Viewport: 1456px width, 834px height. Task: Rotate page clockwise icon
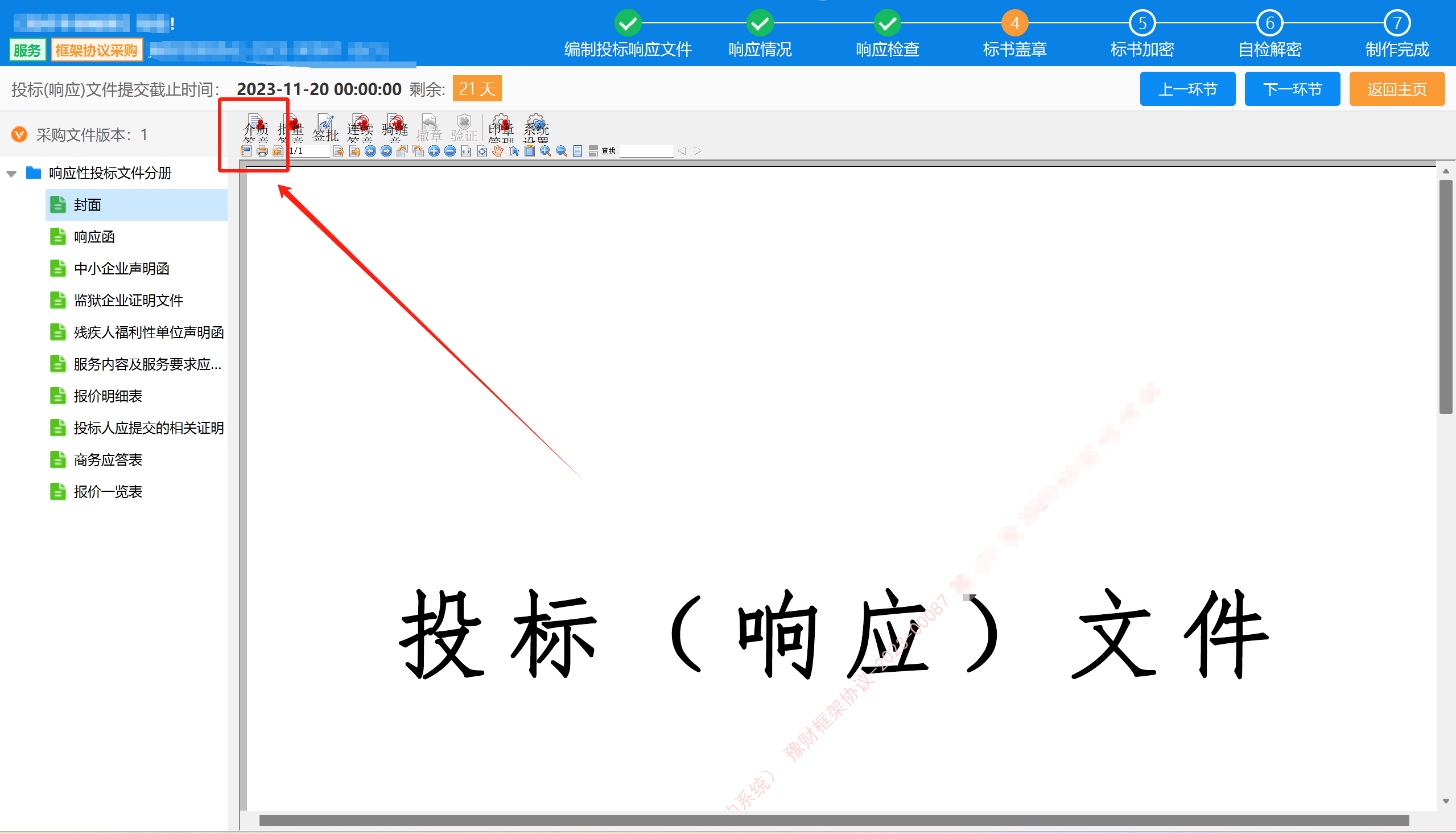pos(418,151)
